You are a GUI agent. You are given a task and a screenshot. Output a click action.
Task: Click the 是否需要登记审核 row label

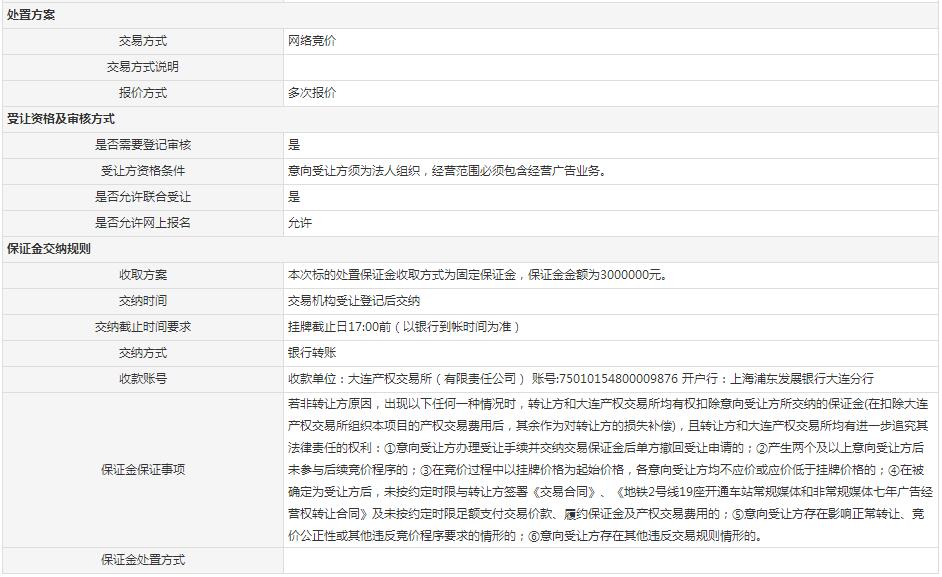pos(143,145)
